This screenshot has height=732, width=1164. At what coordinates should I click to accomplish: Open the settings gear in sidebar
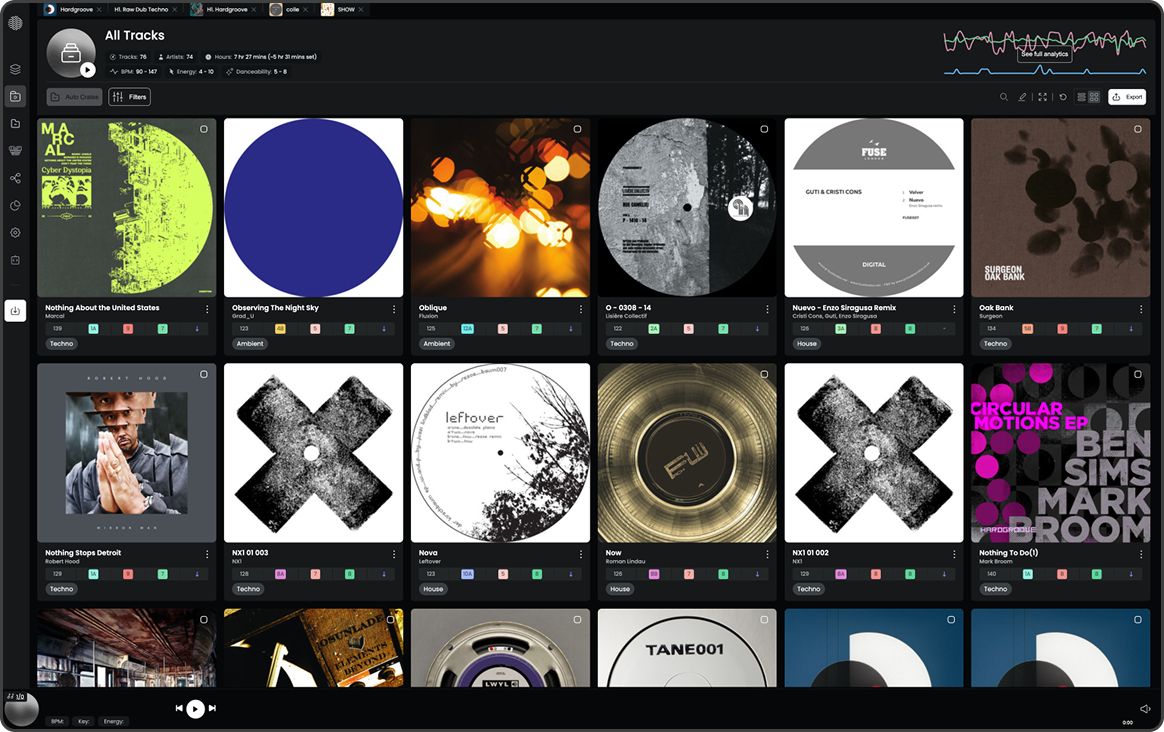click(x=15, y=232)
